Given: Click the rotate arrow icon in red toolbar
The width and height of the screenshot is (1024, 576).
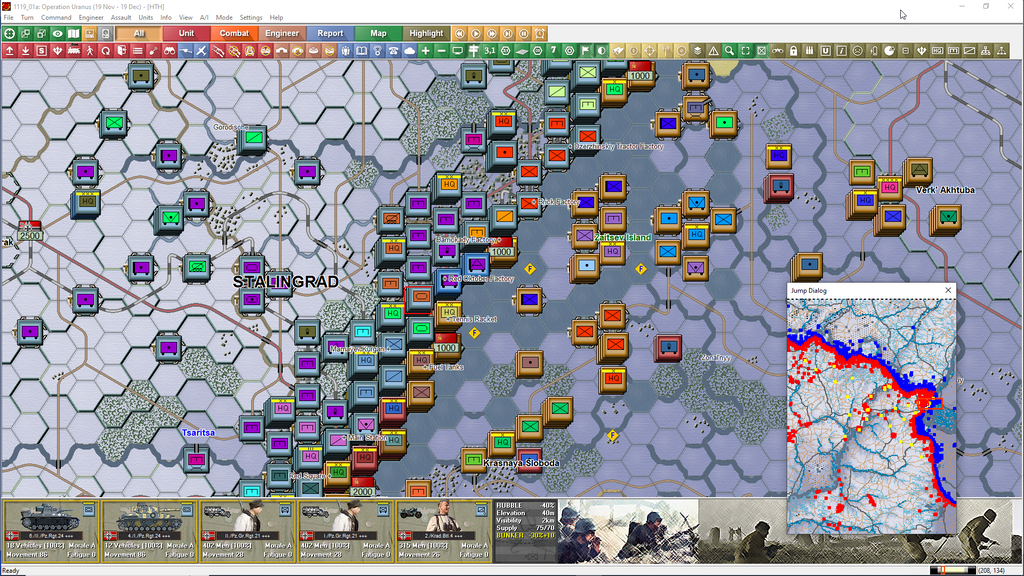Looking at the screenshot, I should point(106,50).
